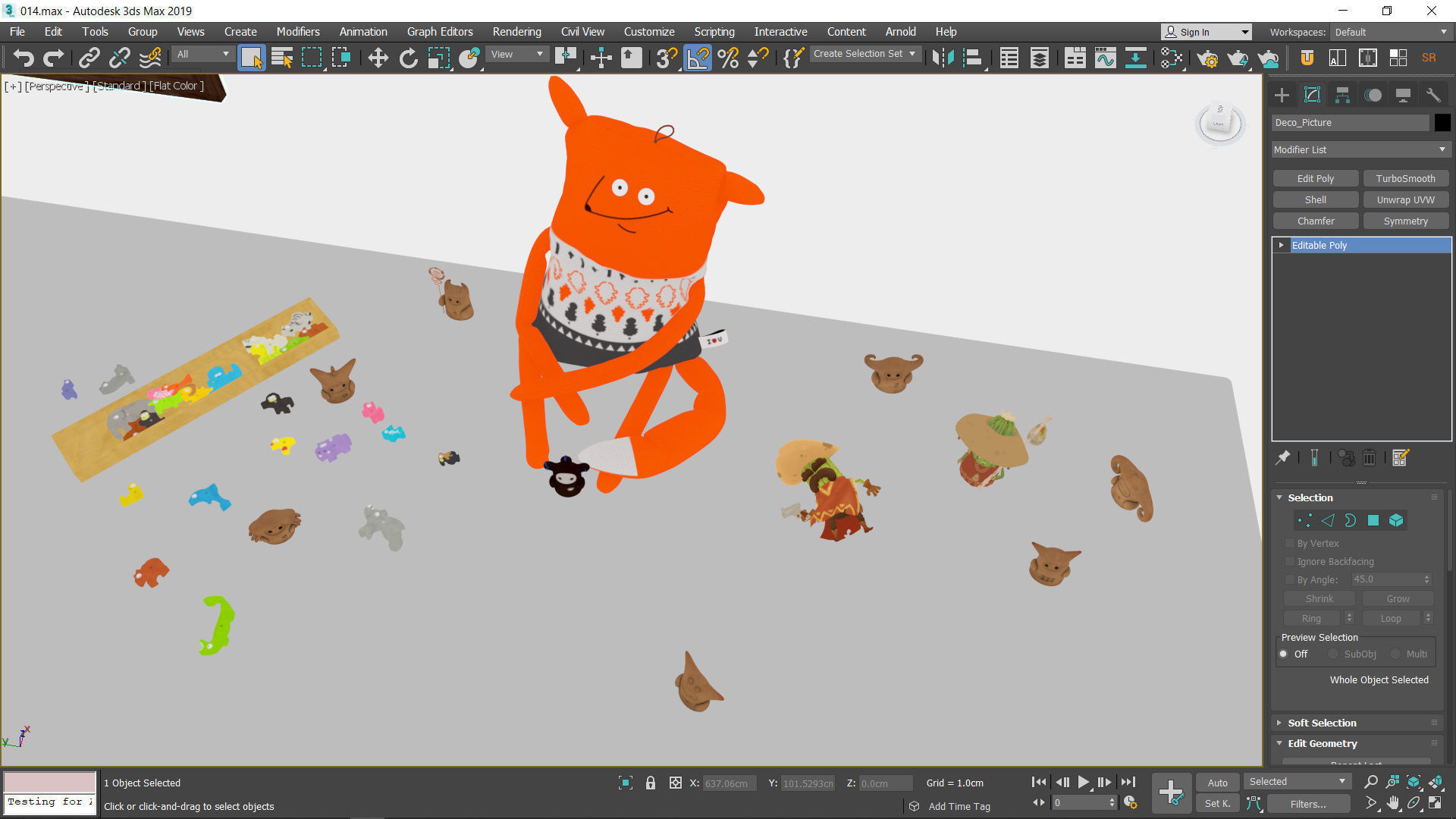Enable the By Vertex checkbox
1456x819 pixels.
(1289, 543)
